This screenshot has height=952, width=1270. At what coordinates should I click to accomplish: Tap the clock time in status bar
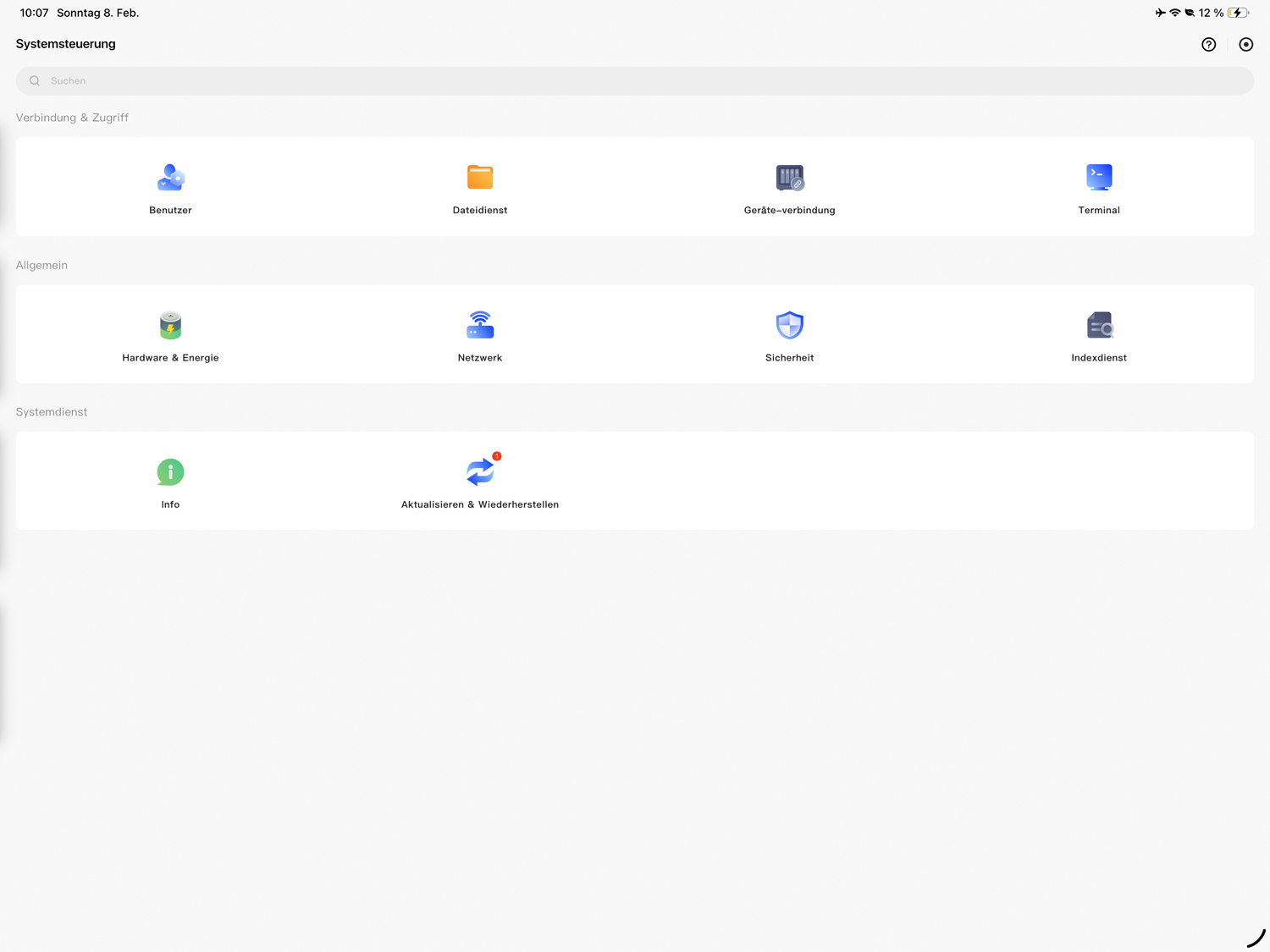click(x=34, y=13)
